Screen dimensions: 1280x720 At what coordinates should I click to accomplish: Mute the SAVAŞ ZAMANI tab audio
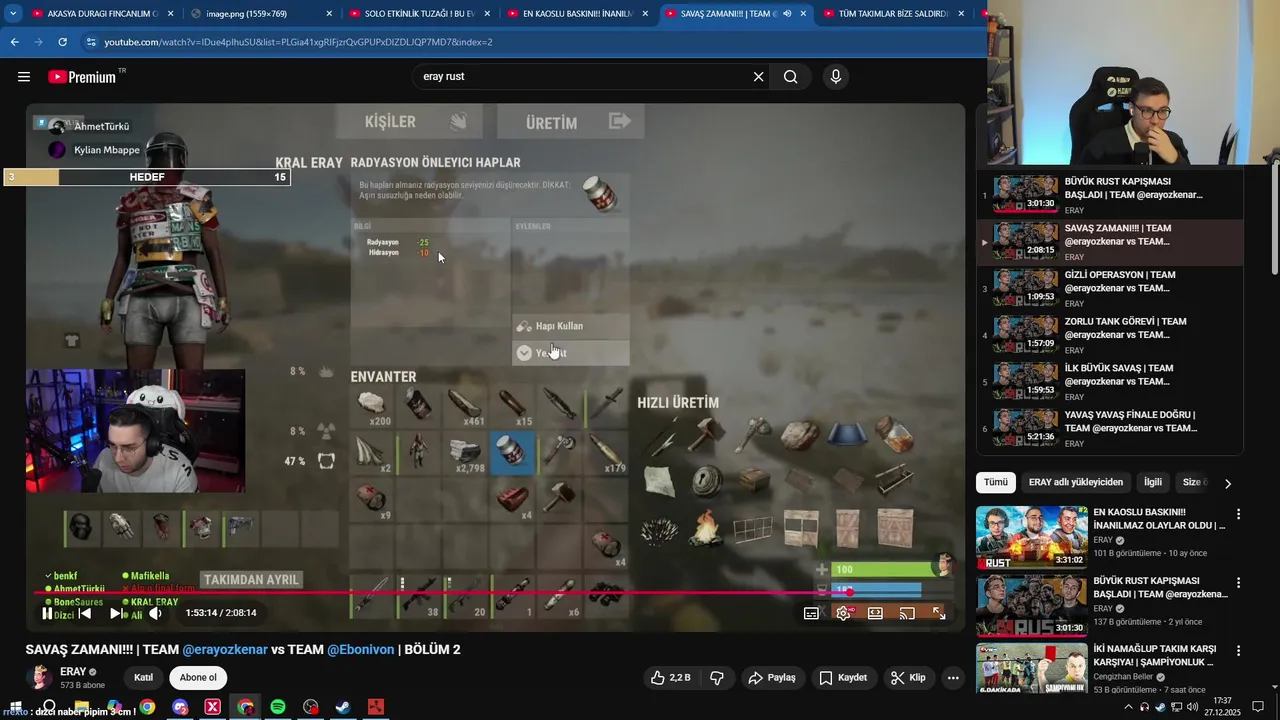pos(787,14)
